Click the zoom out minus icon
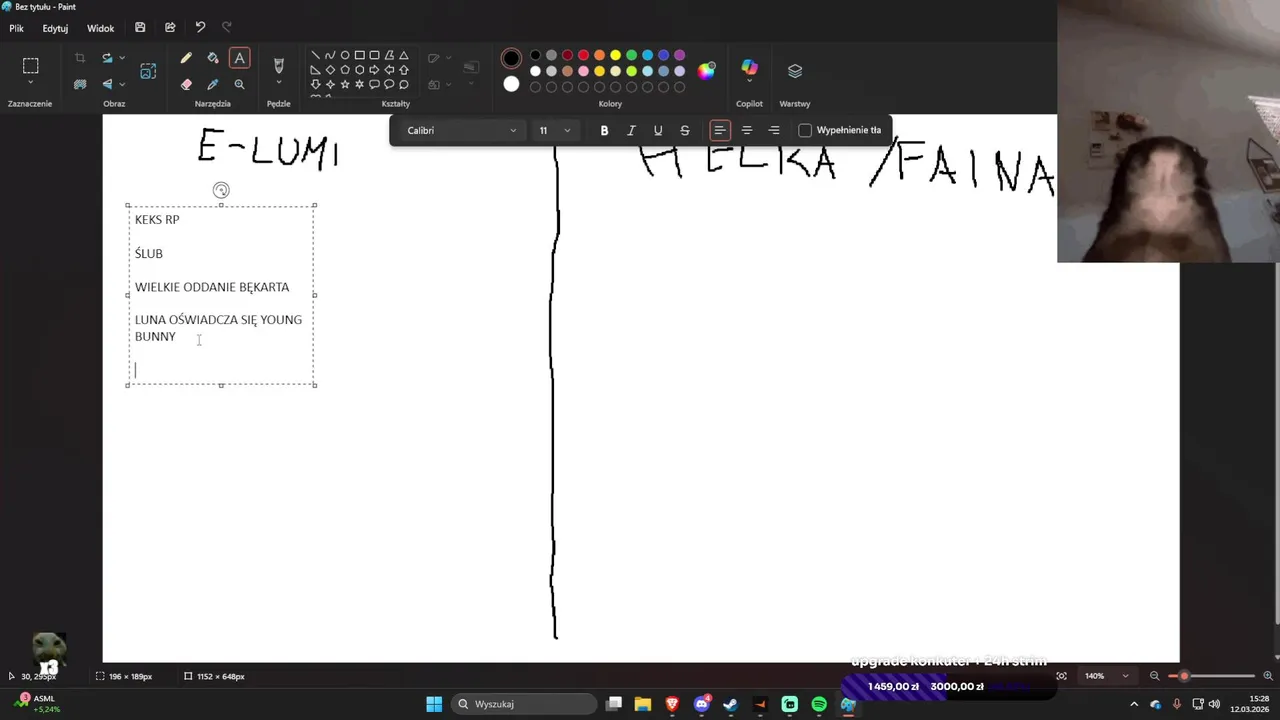 point(1154,676)
